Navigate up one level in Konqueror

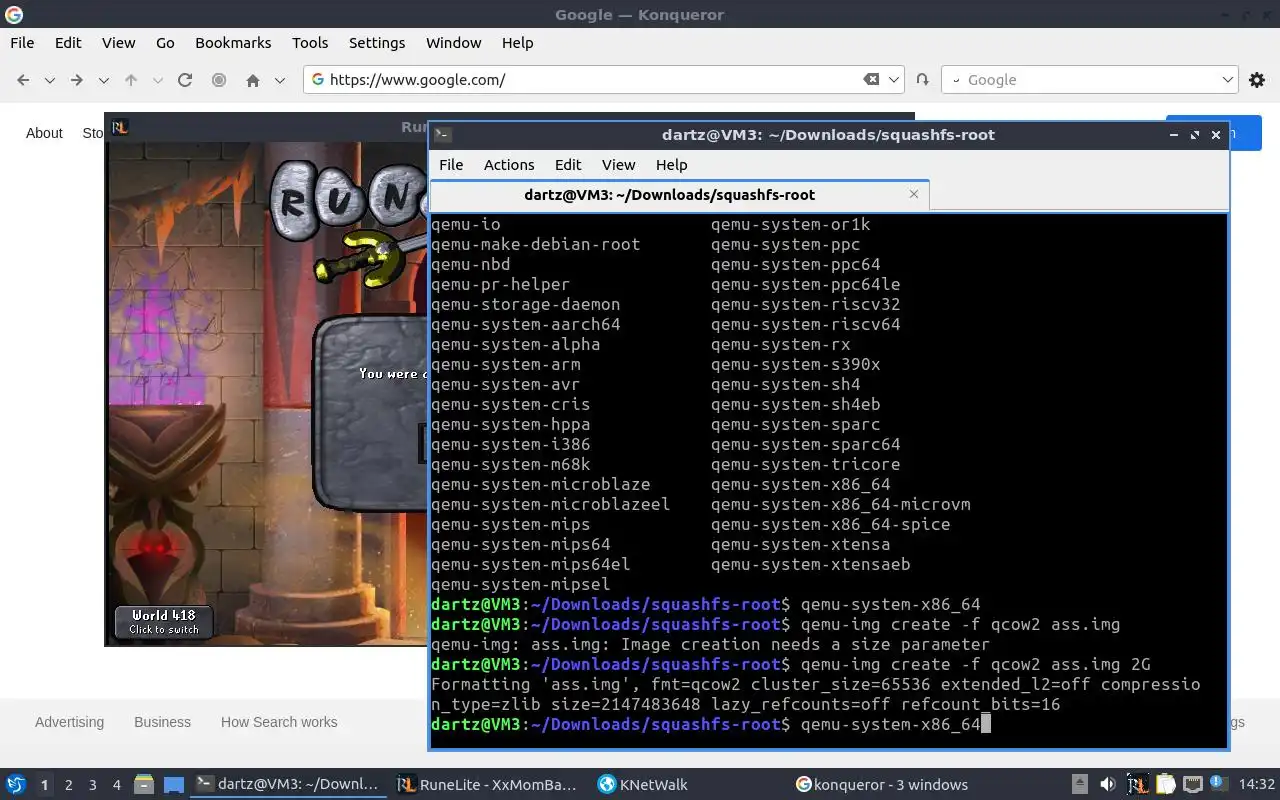(x=130, y=80)
